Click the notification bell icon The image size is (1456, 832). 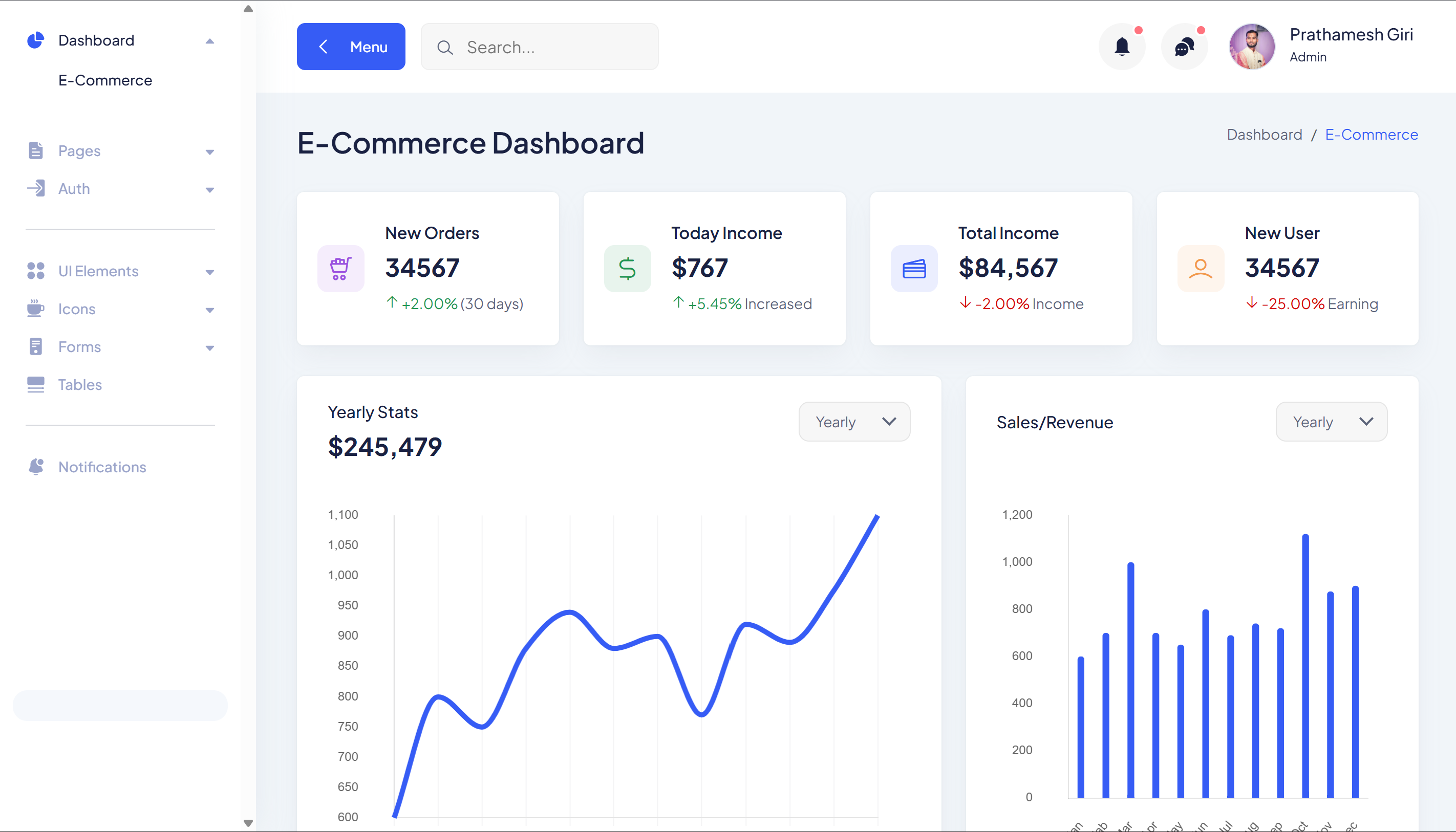1122,47
